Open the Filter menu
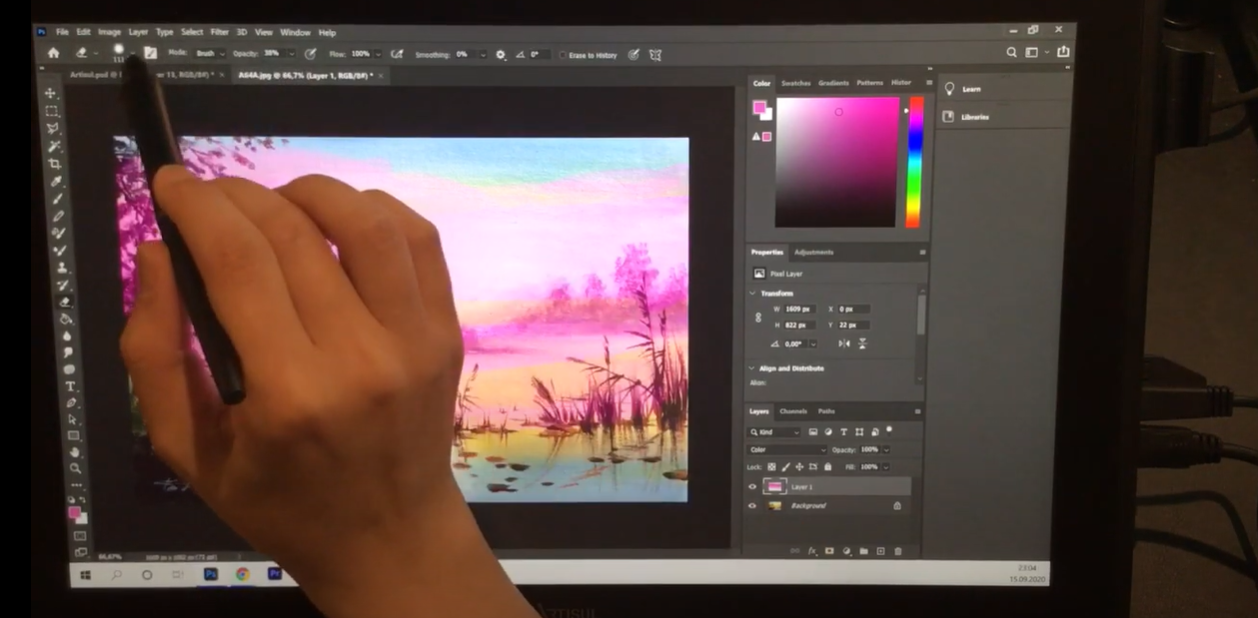The width and height of the screenshot is (1258, 618). [x=219, y=32]
